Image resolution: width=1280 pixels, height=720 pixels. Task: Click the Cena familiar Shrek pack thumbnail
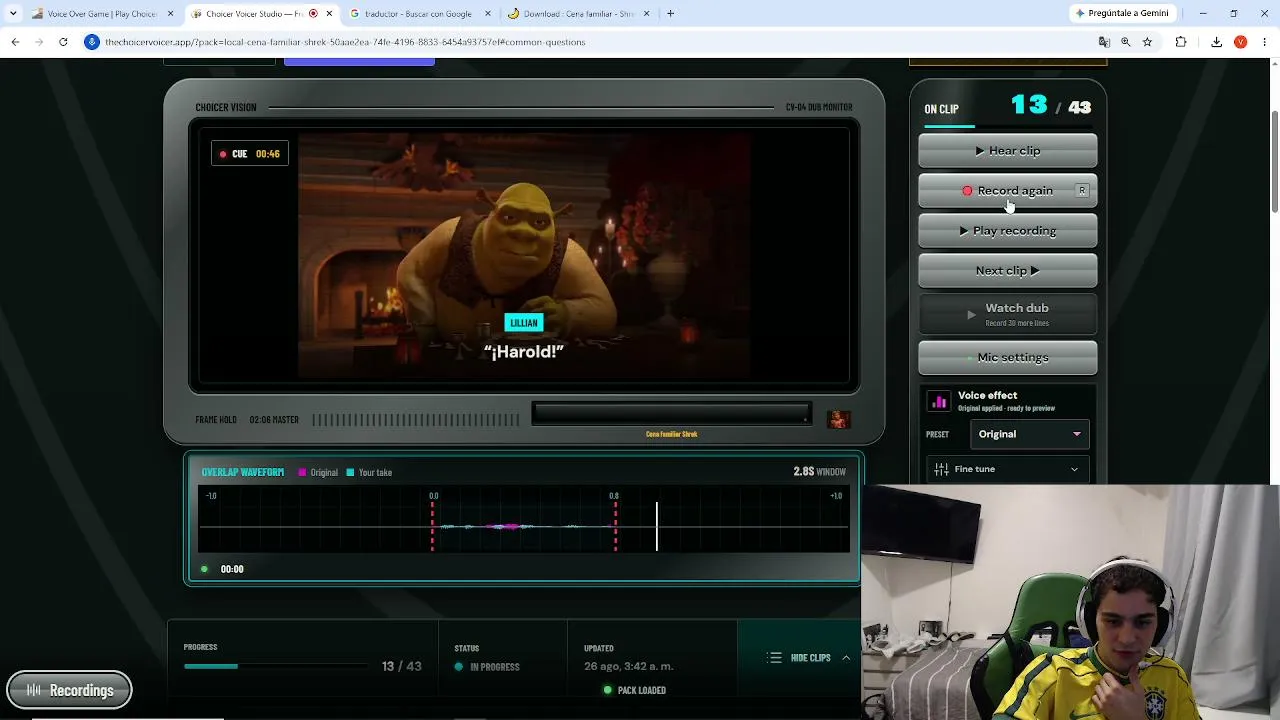(x=839, y=419)
